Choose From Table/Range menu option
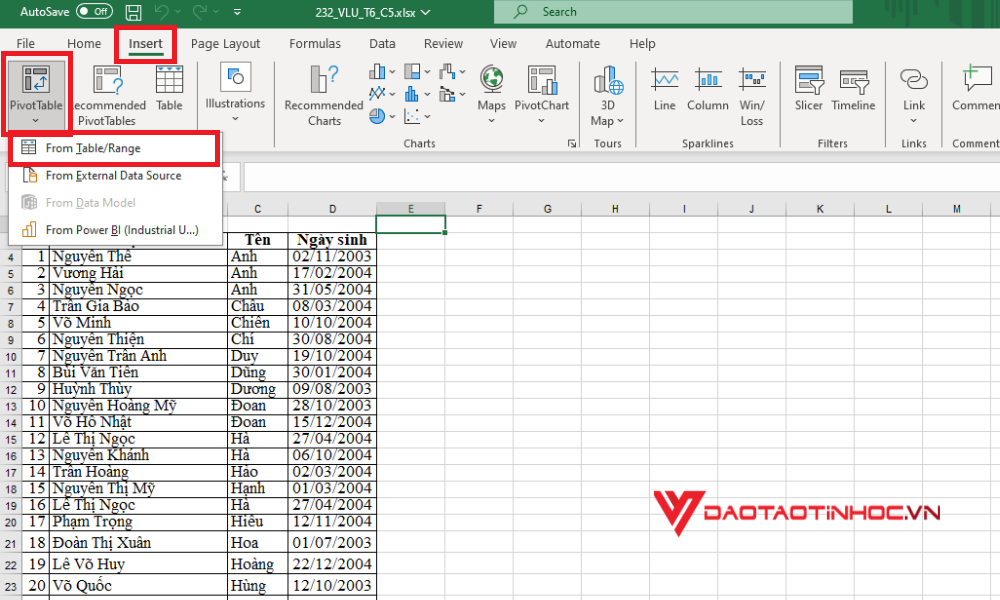The height and width of the screenshot is (600, 1000). (115, 148)
